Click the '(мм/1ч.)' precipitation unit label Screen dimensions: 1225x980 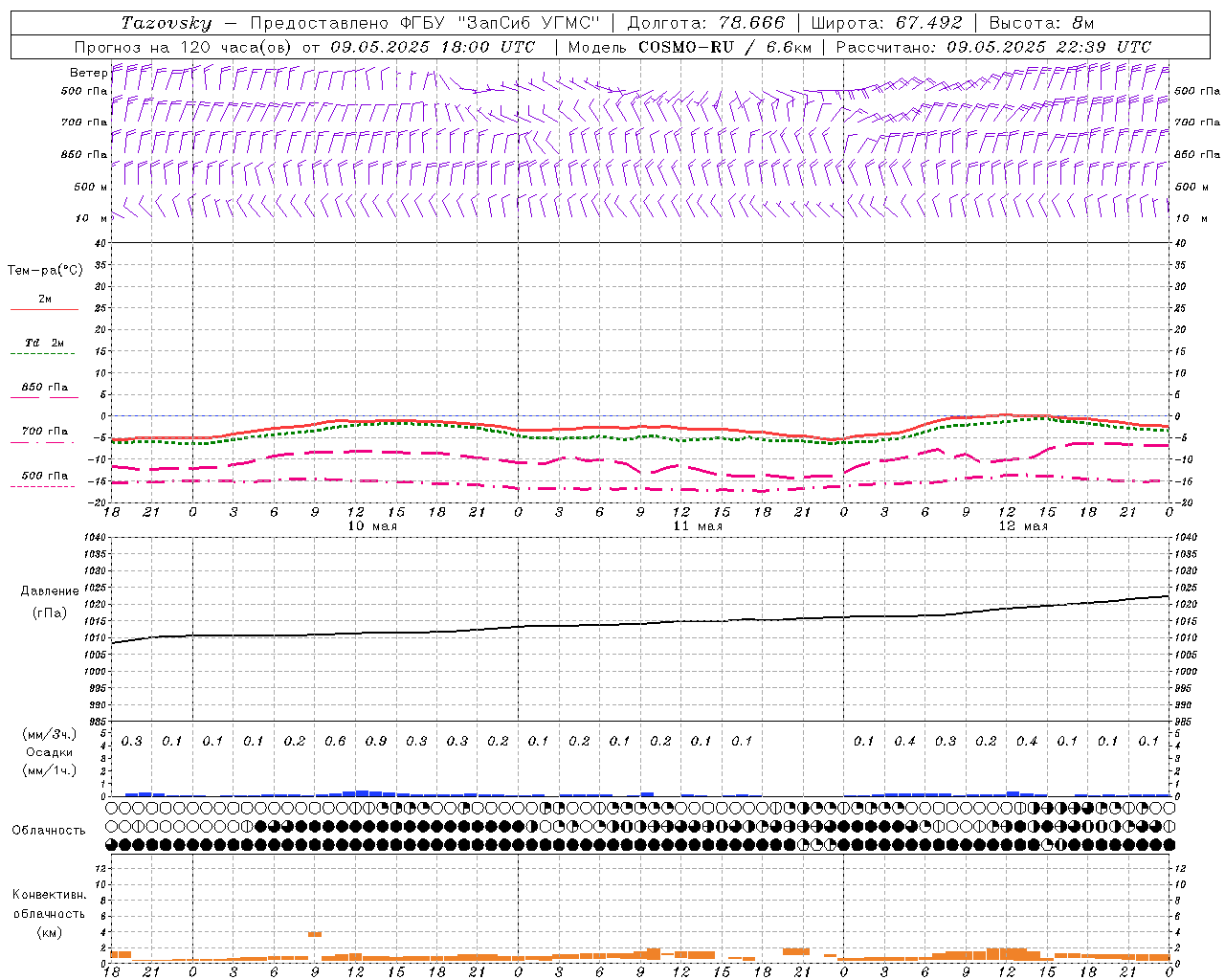point(49,770)
